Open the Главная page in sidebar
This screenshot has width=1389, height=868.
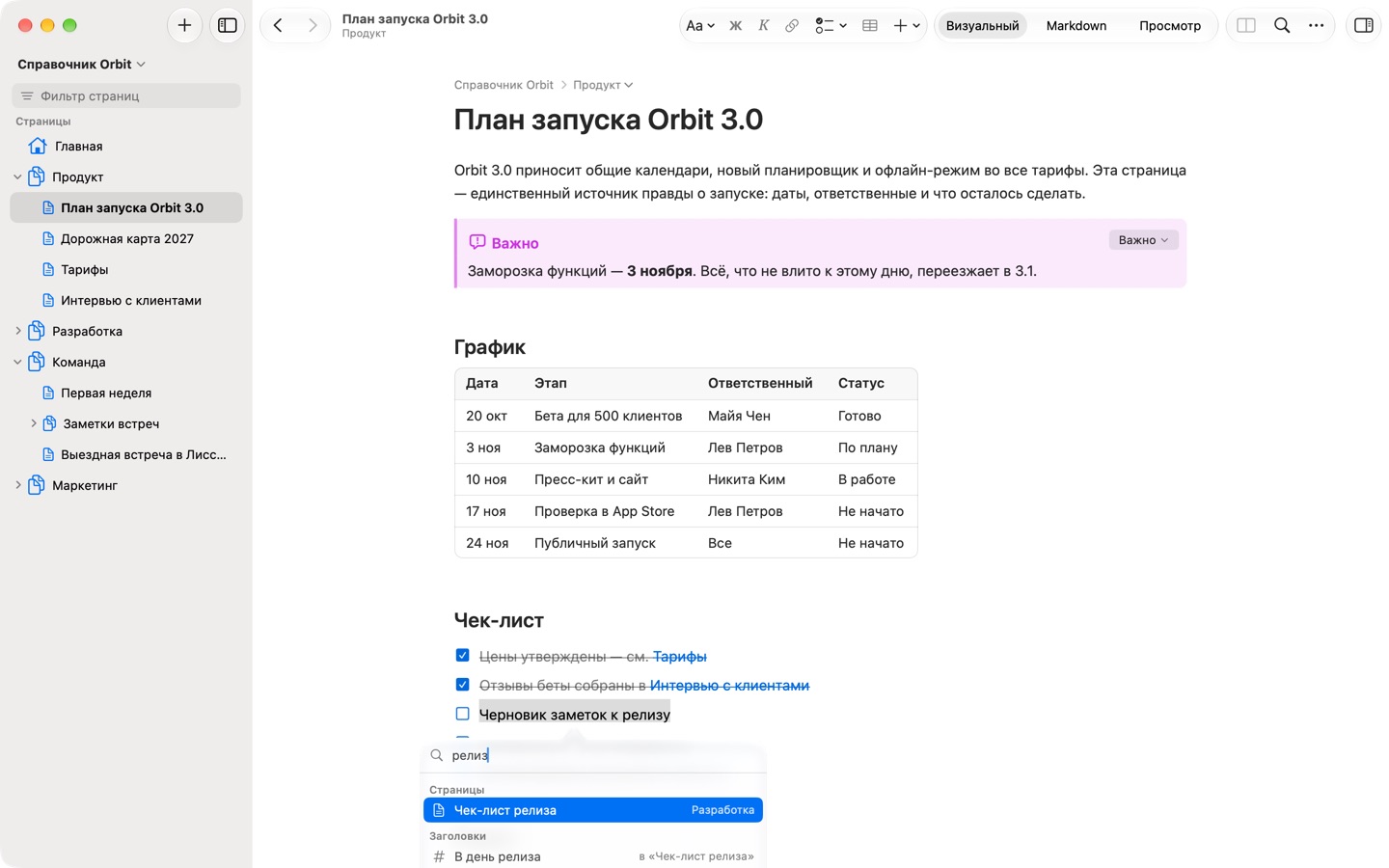(x=126, y=147)
